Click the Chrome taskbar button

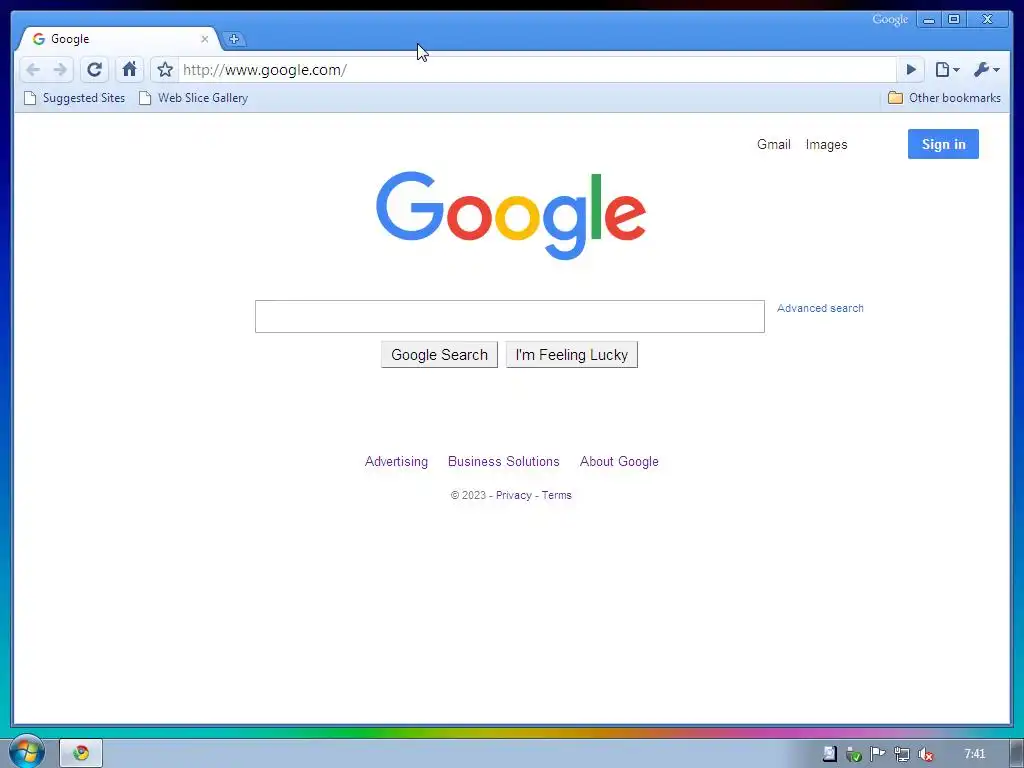tap(81, 754)
